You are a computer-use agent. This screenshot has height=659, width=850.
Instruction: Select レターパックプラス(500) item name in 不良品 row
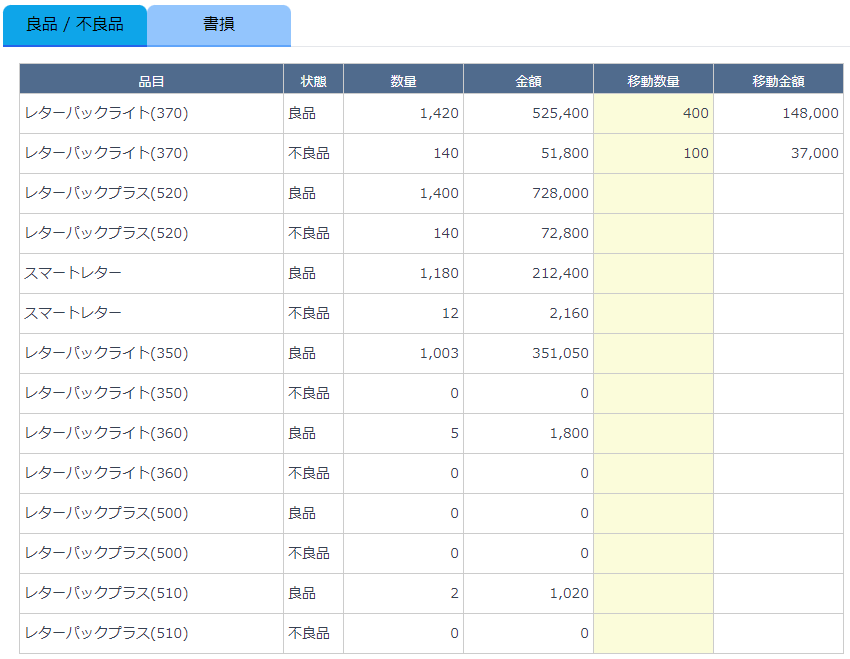point(106,553)
